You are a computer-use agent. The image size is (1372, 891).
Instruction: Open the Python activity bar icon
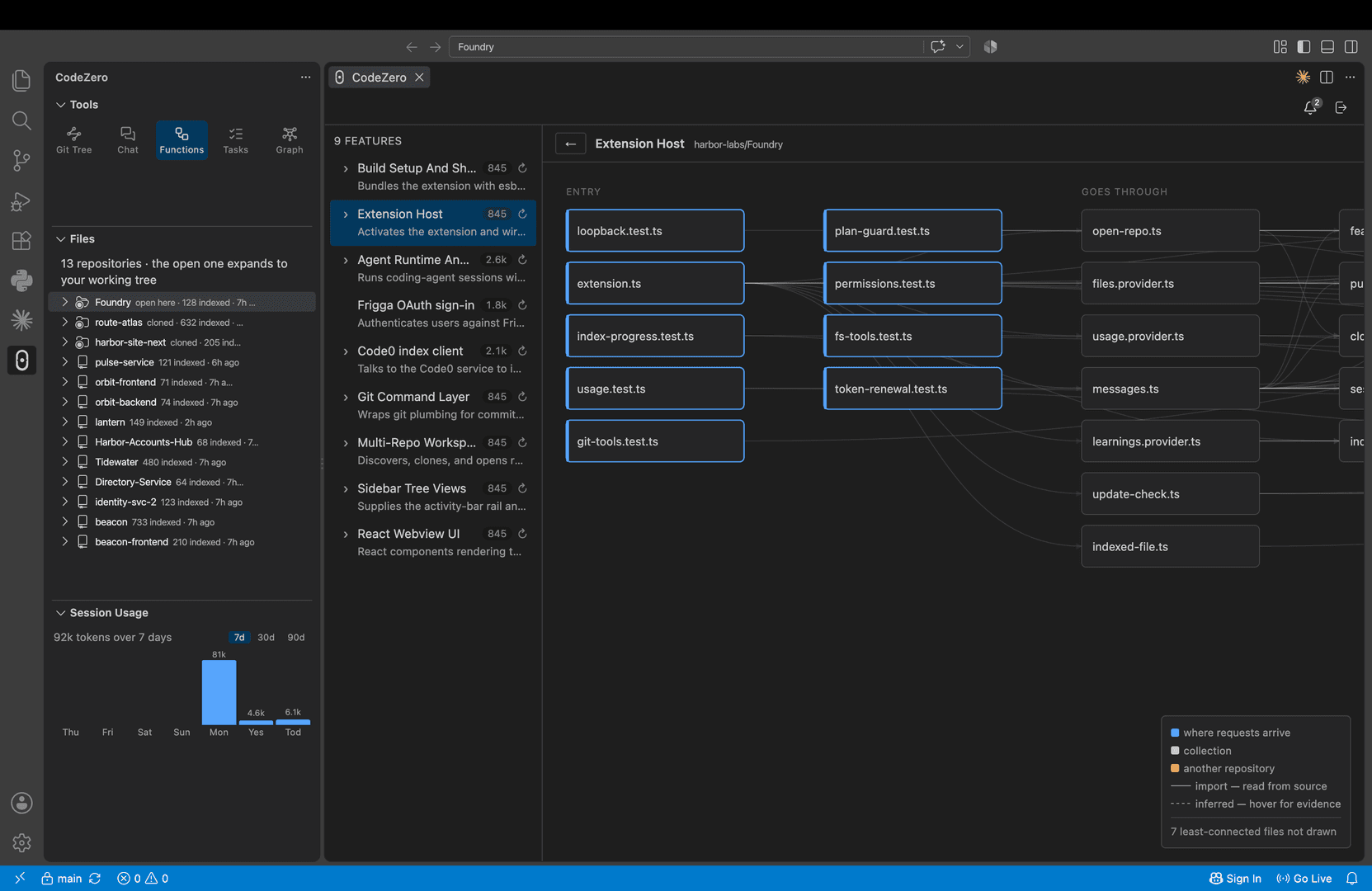21,280
